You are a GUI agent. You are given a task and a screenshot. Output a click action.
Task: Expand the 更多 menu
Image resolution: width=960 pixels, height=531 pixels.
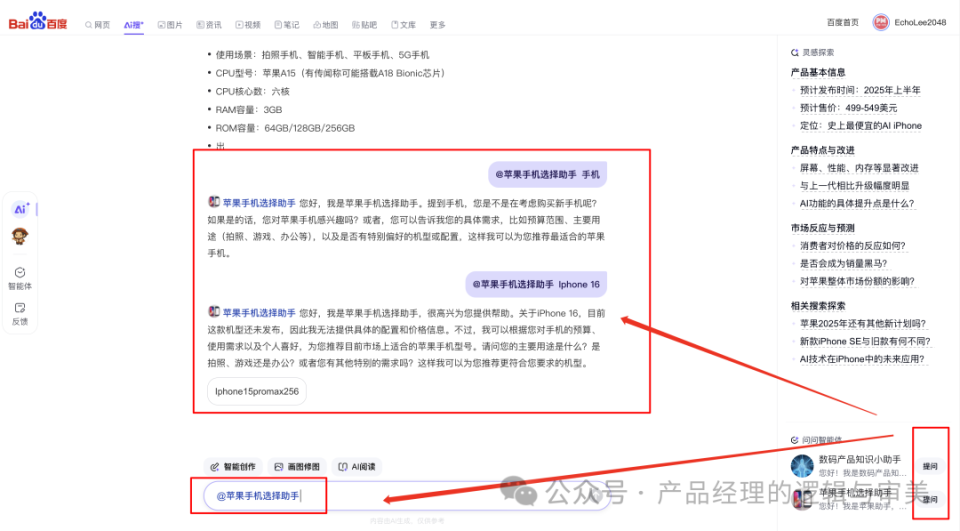pos(437,25)
